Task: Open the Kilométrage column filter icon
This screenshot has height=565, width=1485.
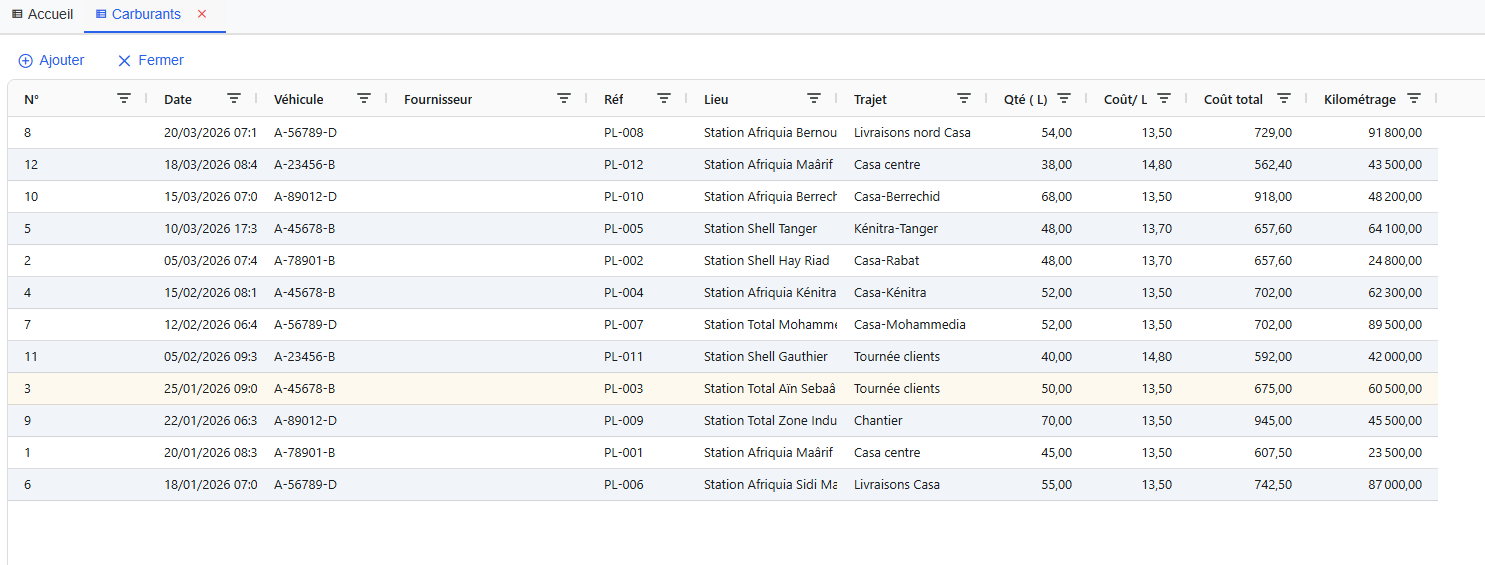Action: click(1414, 98)
